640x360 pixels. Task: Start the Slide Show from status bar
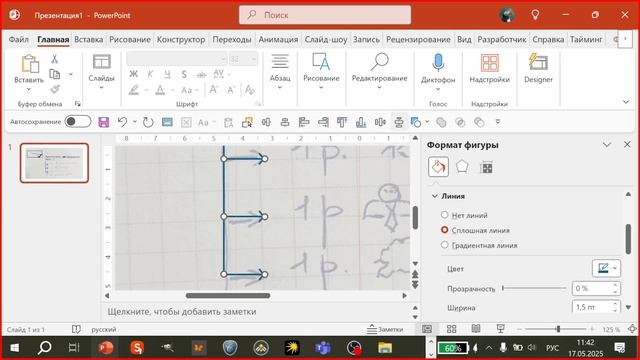[x=500, y=329]
